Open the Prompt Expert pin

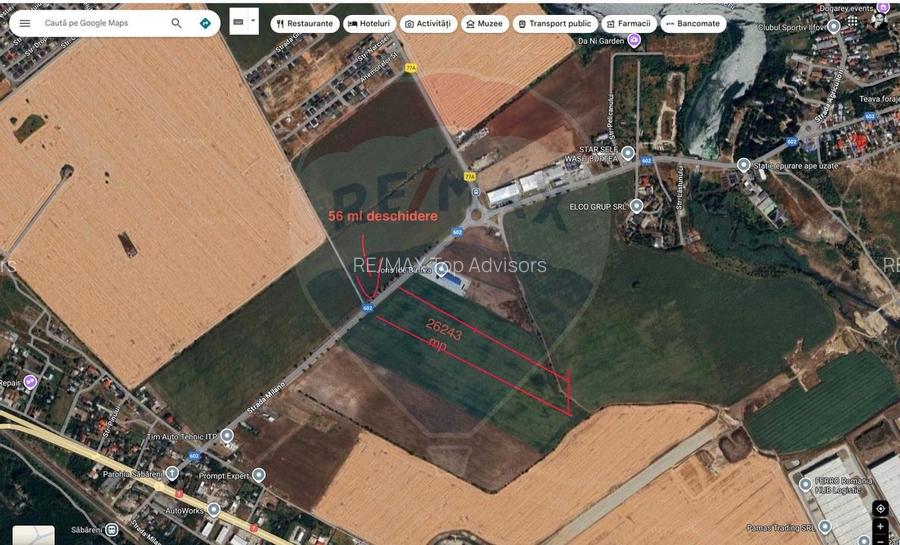click(259, 476)
